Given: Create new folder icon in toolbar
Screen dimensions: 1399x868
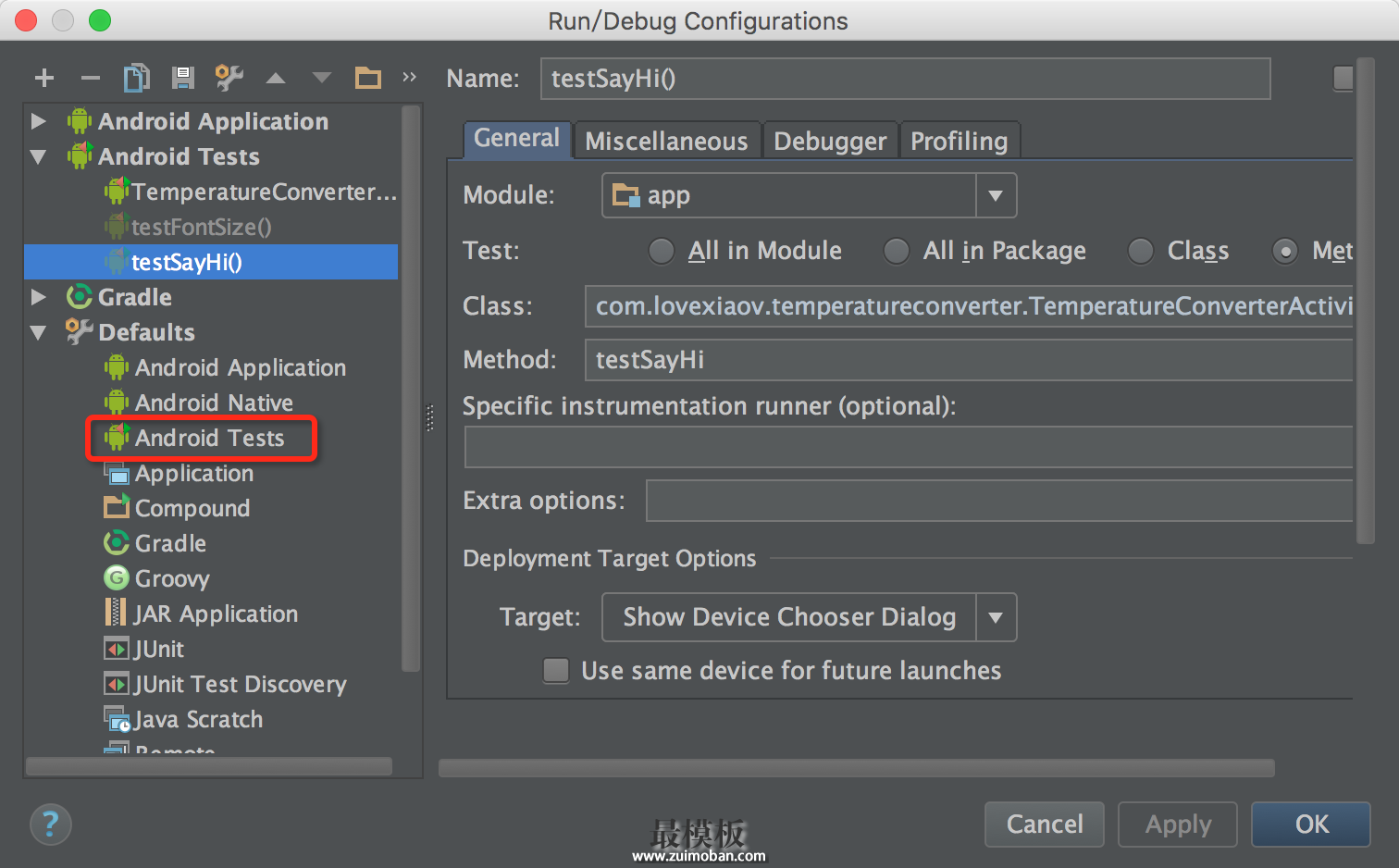Looking at the screenshot, I should pos(368,78).
